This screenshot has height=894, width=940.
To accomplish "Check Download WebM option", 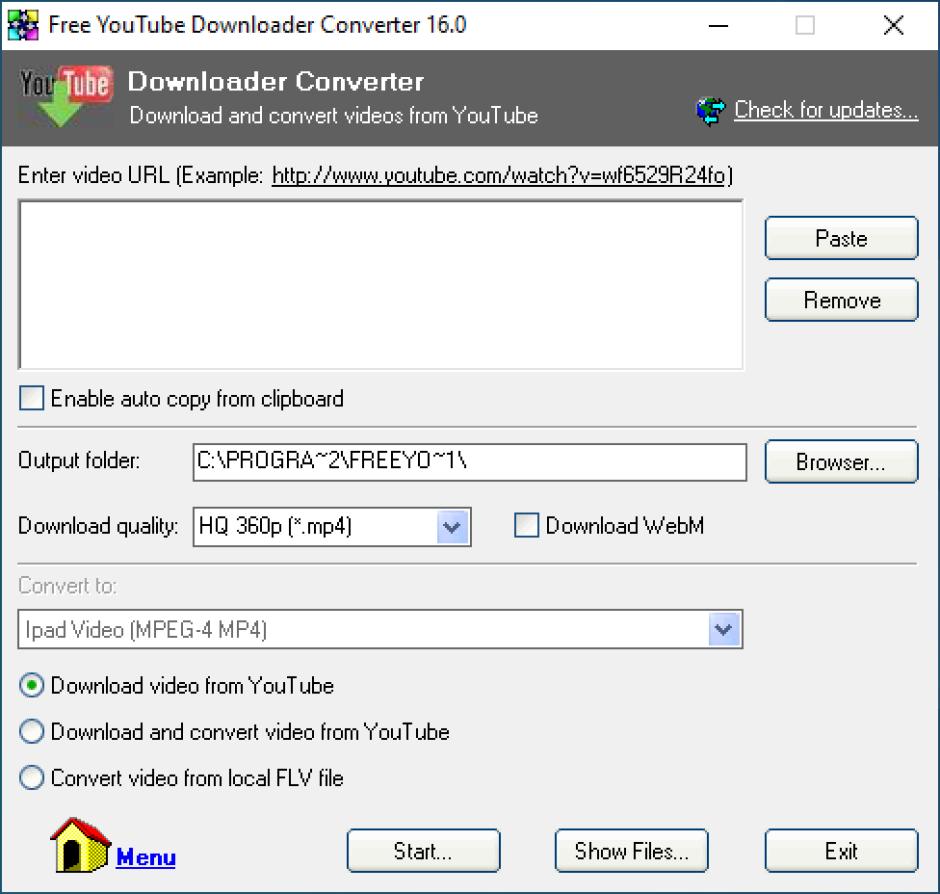I will 526,525.
